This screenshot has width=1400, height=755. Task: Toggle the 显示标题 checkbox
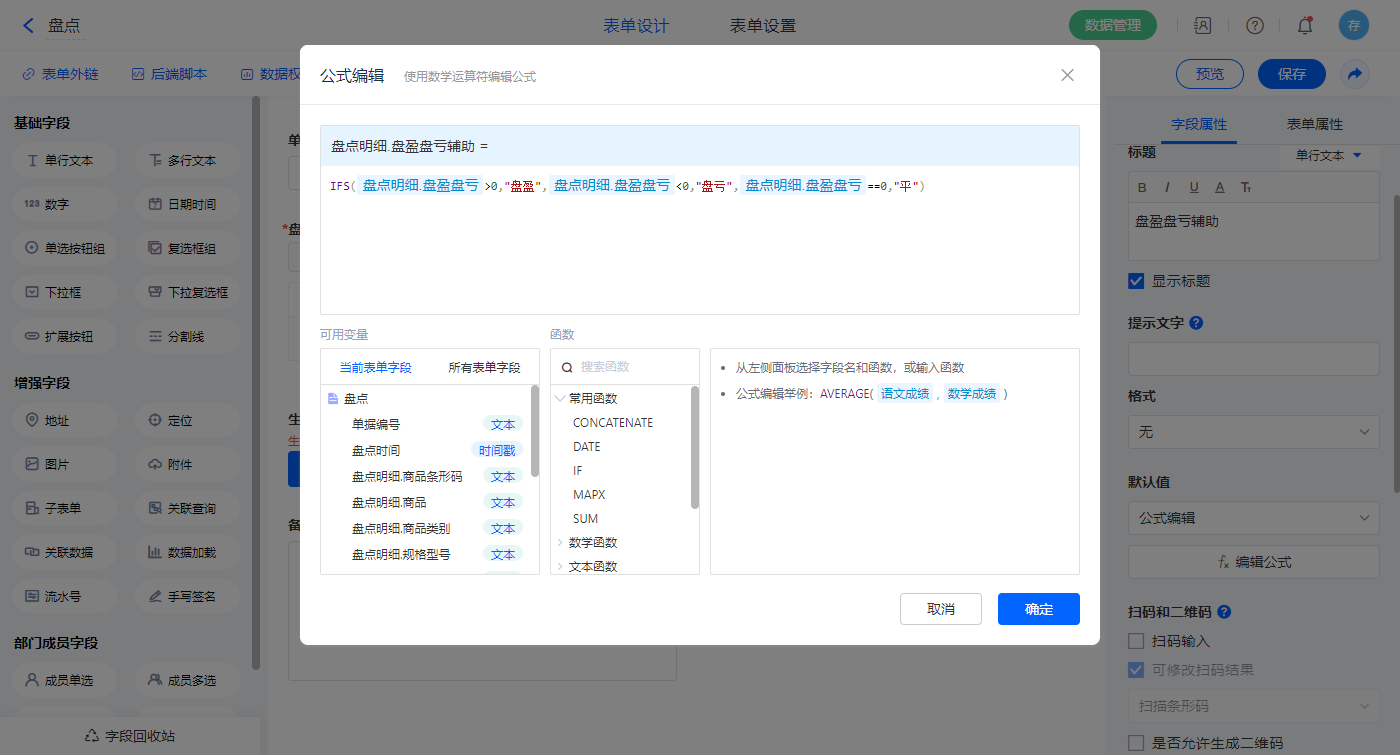1136,281
